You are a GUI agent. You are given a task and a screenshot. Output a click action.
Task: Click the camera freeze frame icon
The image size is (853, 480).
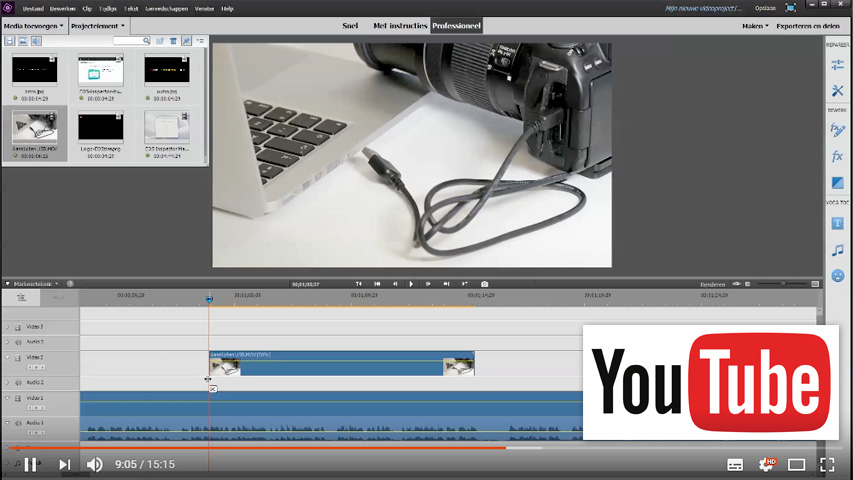[485, 284]
